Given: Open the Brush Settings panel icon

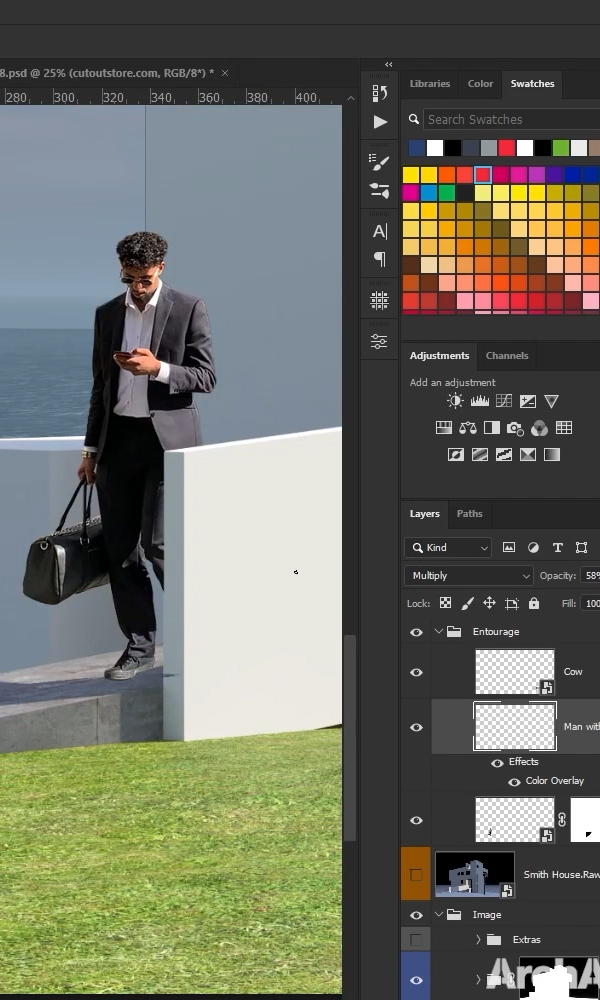Looking at the screenshot, I should [x=379, y=190].
